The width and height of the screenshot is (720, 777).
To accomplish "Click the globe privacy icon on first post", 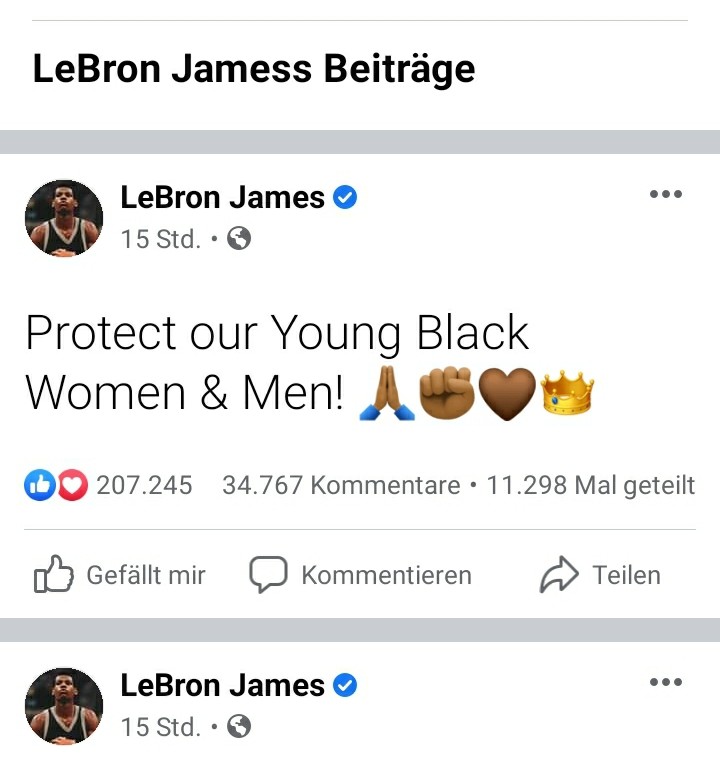I will point(239,238).
